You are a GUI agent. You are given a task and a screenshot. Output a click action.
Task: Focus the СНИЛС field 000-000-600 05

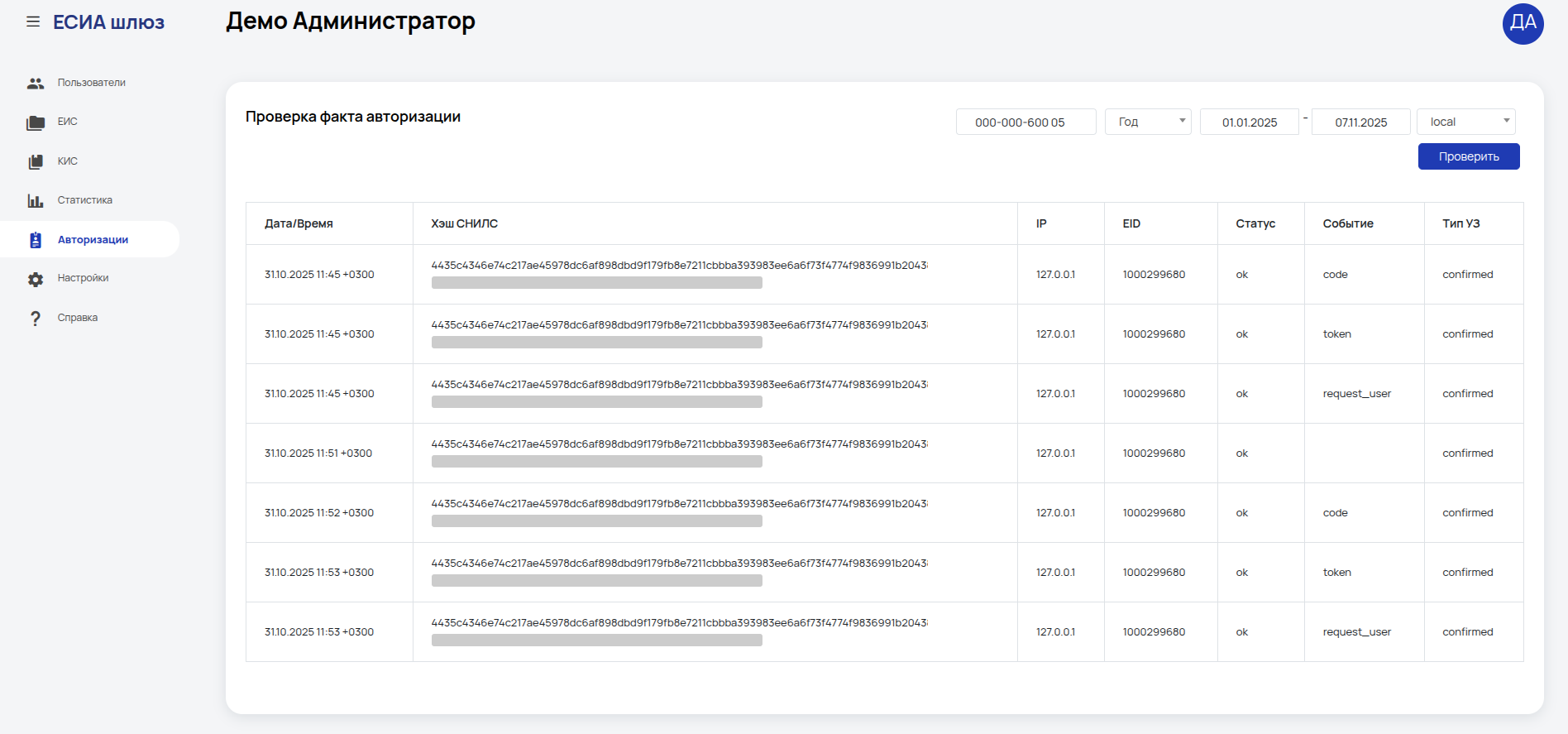point(1026,122)
